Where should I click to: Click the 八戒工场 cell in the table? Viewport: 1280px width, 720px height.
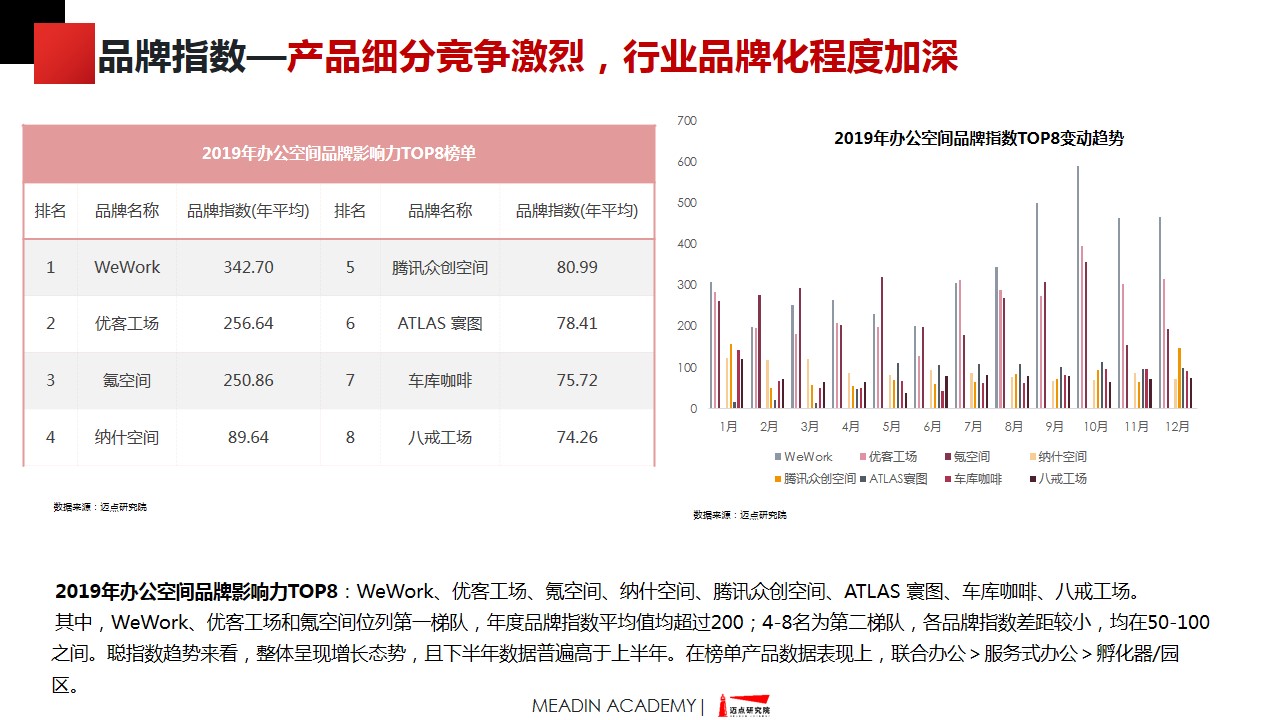click(x=440, y=438)
